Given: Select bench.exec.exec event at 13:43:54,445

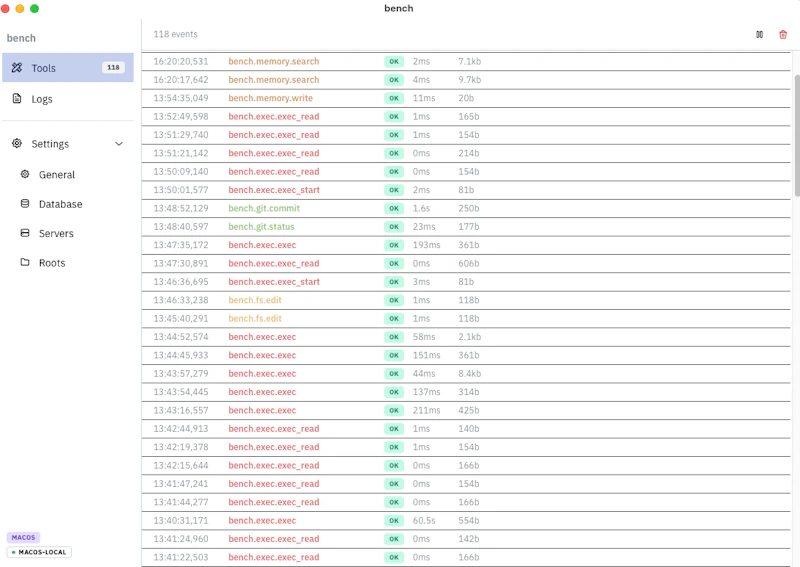Looking at the screenshot, I should pyautogui.click(x=466, y=392).
